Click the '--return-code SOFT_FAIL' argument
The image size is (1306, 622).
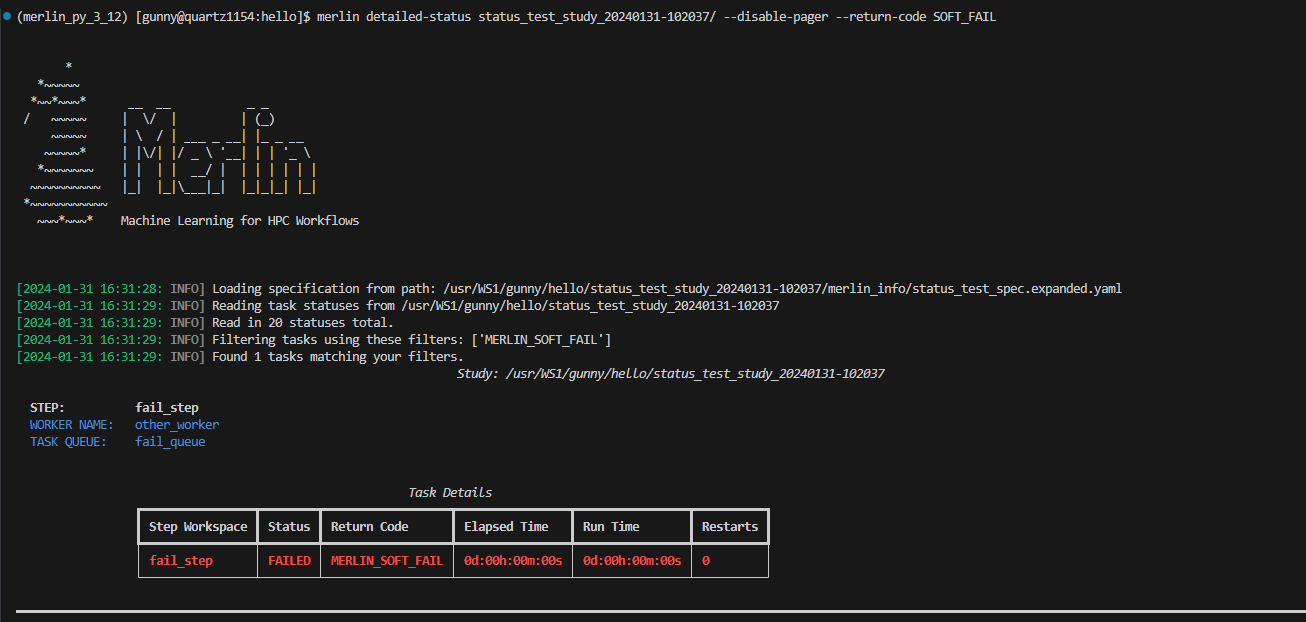tap(917, 18)
